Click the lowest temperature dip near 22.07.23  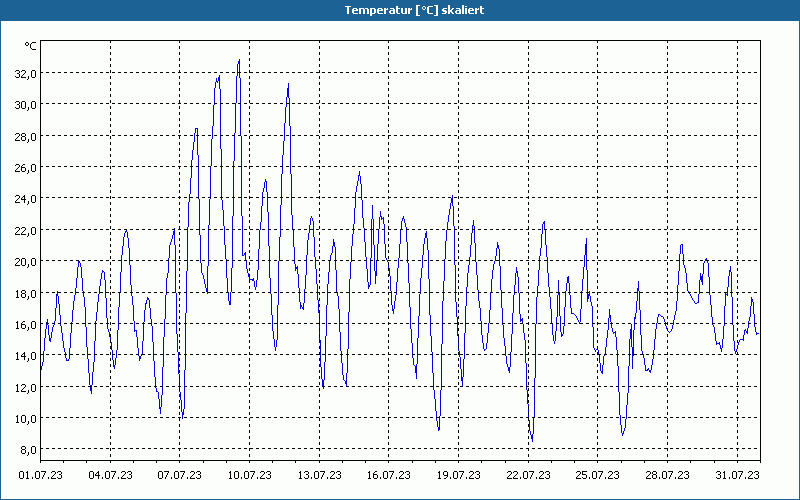[532, 441]
